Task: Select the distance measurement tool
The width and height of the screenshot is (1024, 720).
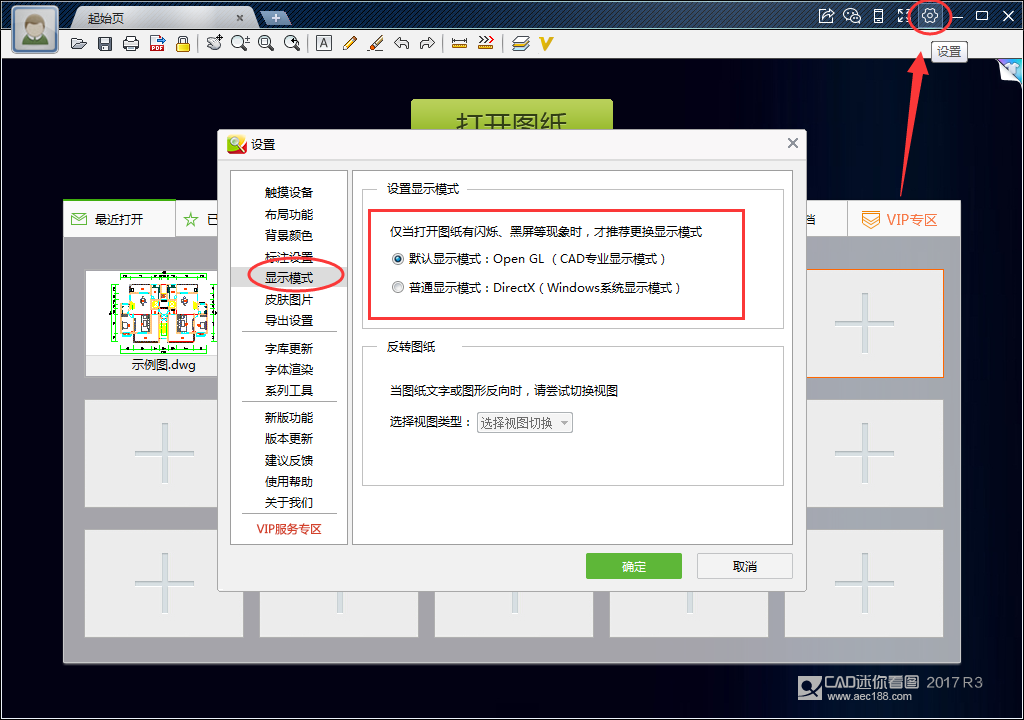Action: pos(460,43)
